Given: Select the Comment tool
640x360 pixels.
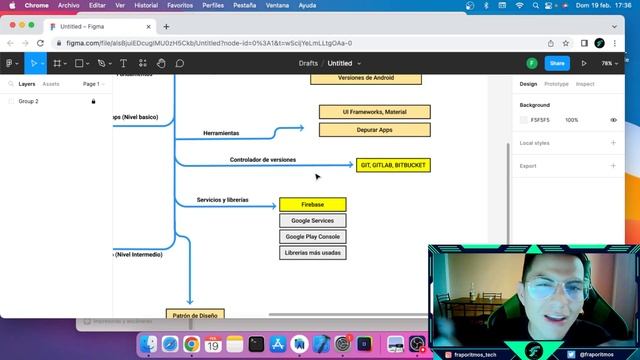Looking at the screenshot, I should [180, 63].
